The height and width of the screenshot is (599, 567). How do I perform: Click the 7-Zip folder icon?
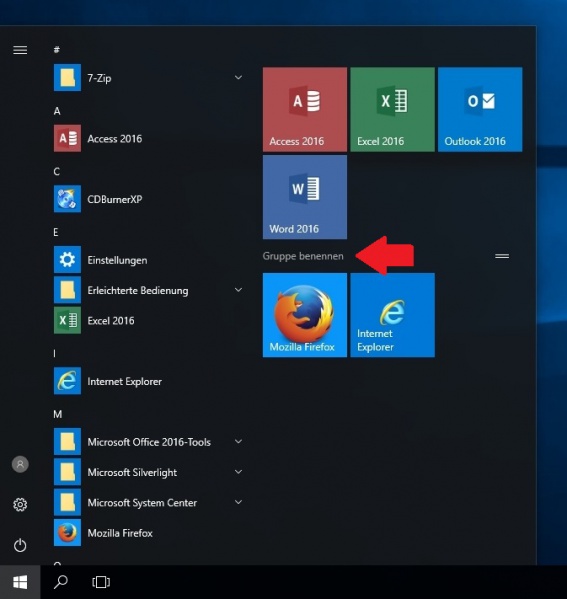click(67, 78)
